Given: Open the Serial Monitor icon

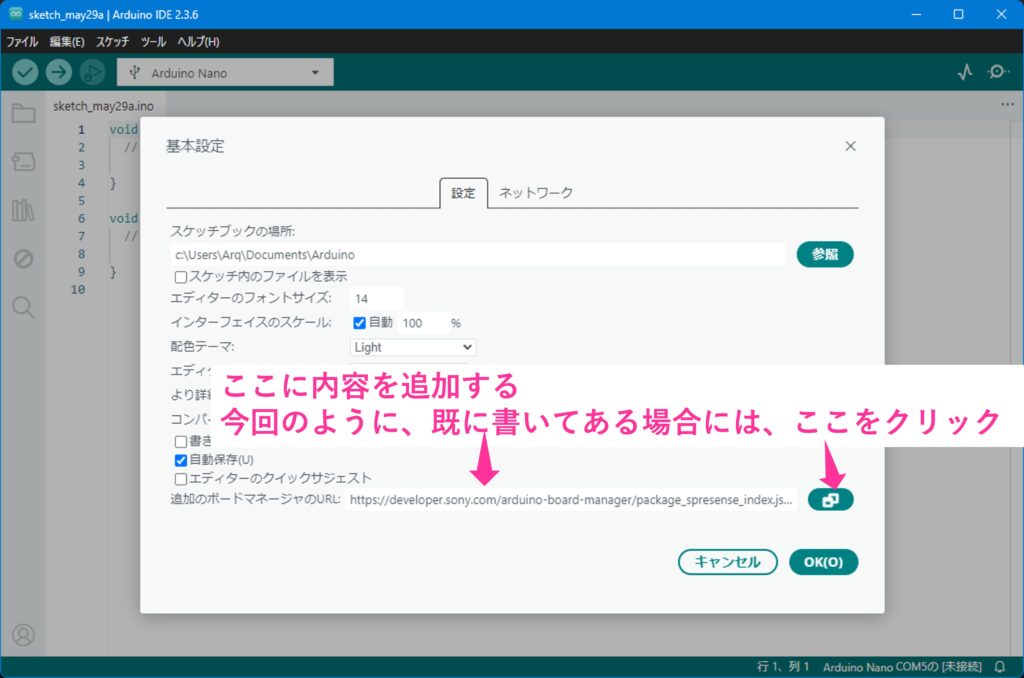Looking at the screenshot, I should click(997, 72).
